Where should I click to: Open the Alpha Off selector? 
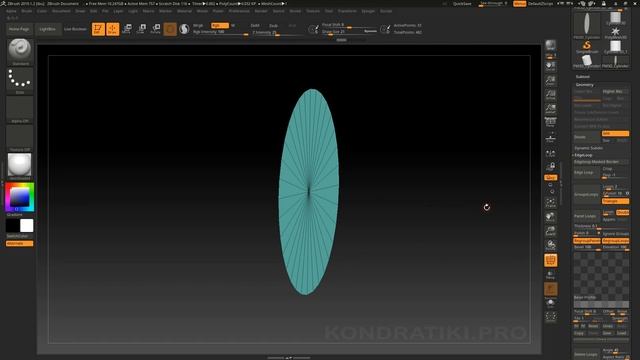point(20,110)
